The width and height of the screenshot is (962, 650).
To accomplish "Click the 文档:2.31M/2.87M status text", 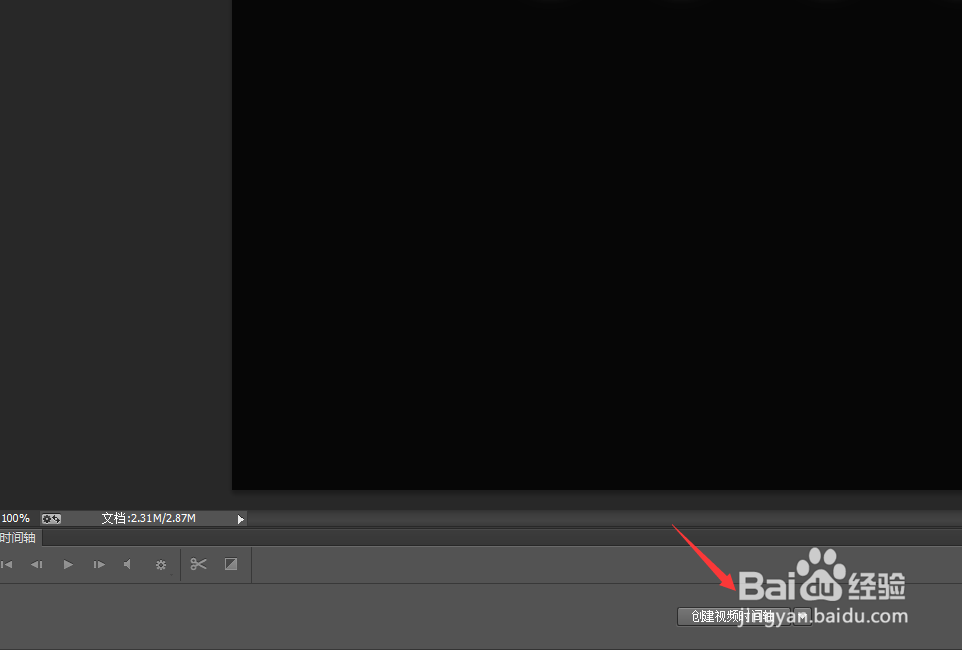I will click(x=148, y=519).
